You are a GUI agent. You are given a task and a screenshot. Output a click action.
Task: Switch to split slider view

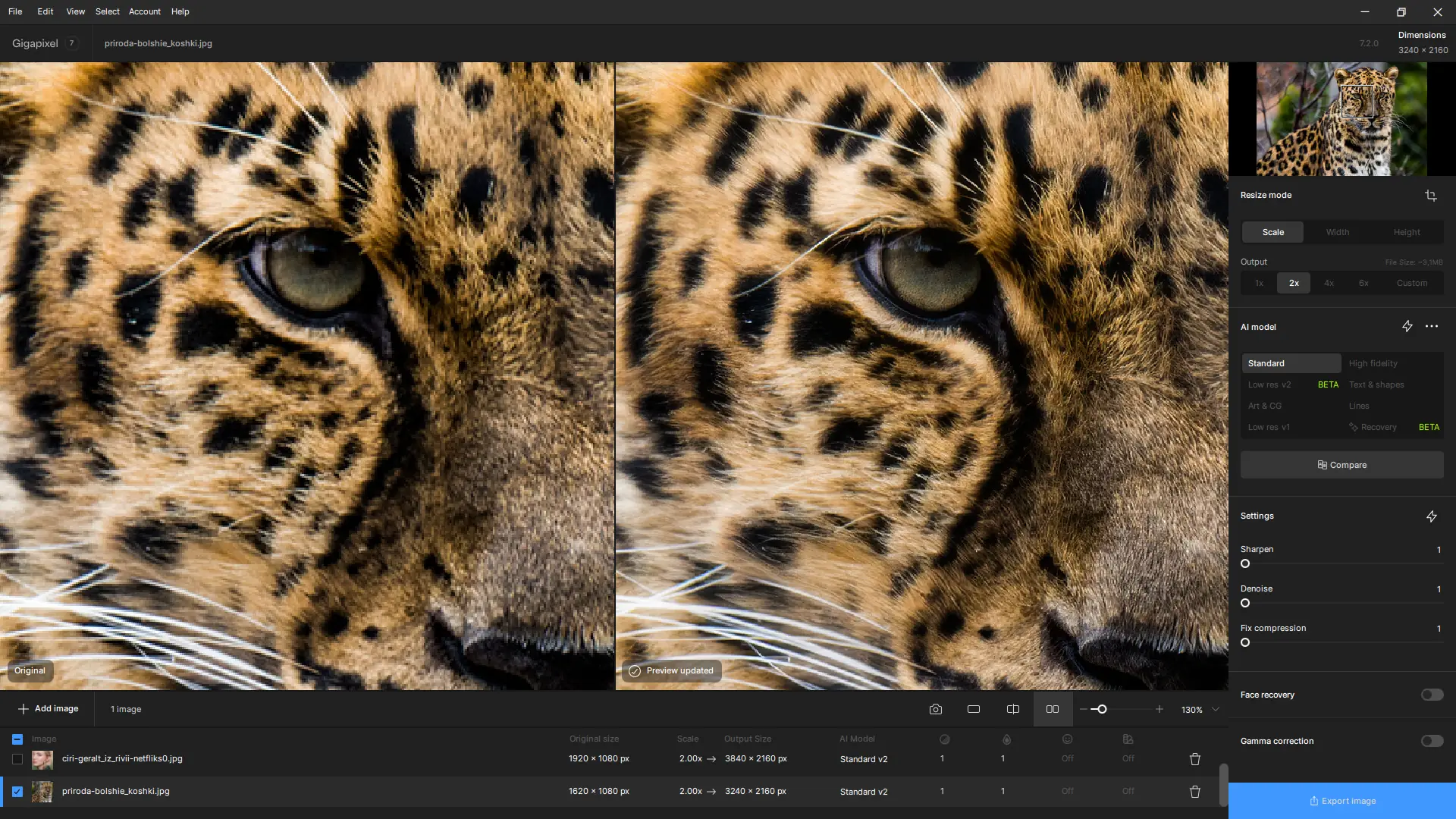point(1012,710)
